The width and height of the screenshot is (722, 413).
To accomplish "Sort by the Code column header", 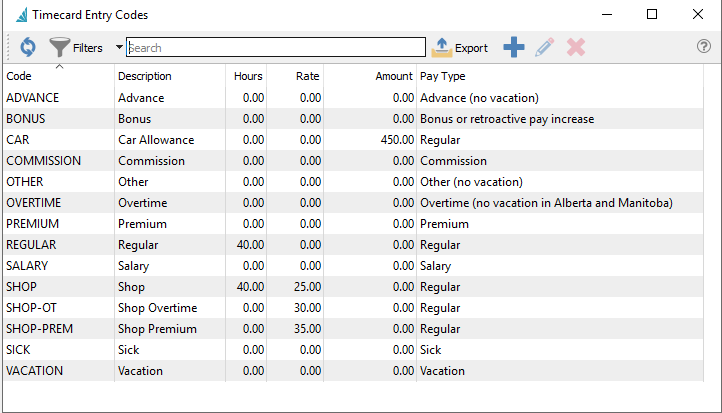I will [x=20, y=76].
